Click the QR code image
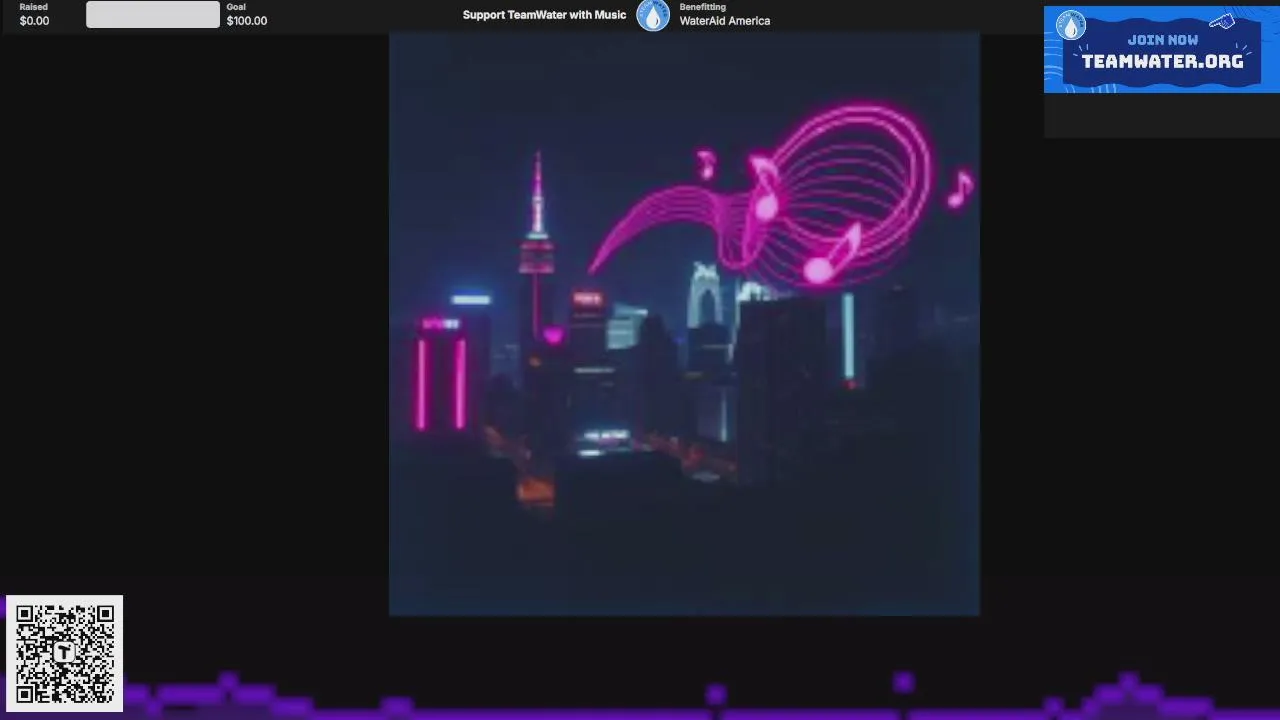The width and height of the screenshot is (1280, 720). pos(65,654)
